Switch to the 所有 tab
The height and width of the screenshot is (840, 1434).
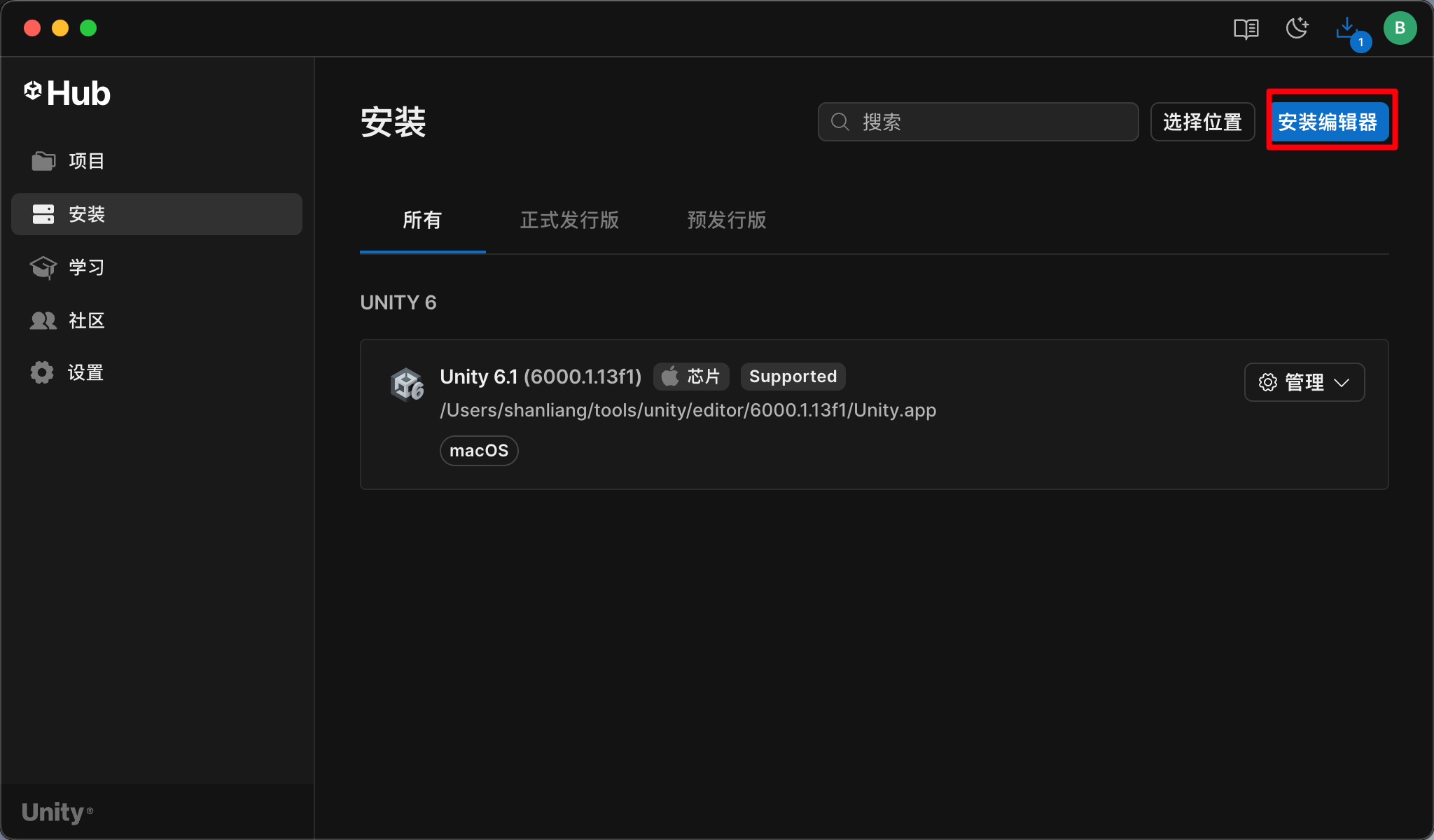(x=422, y=220)
